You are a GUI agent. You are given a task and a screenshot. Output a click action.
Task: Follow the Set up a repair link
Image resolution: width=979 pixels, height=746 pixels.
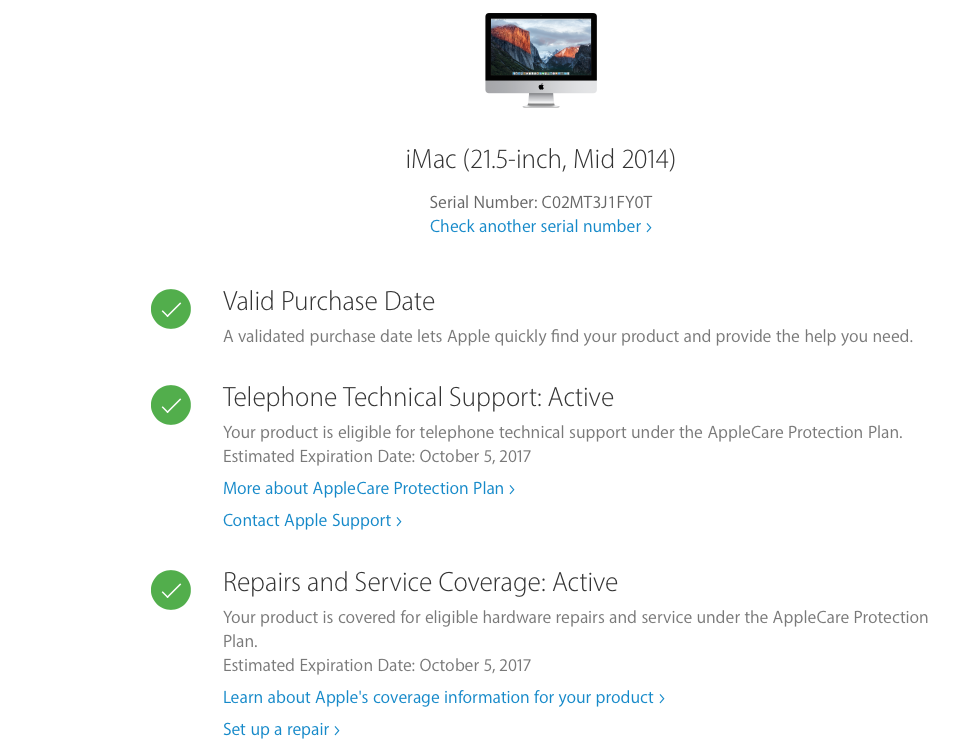pos(281,729)
